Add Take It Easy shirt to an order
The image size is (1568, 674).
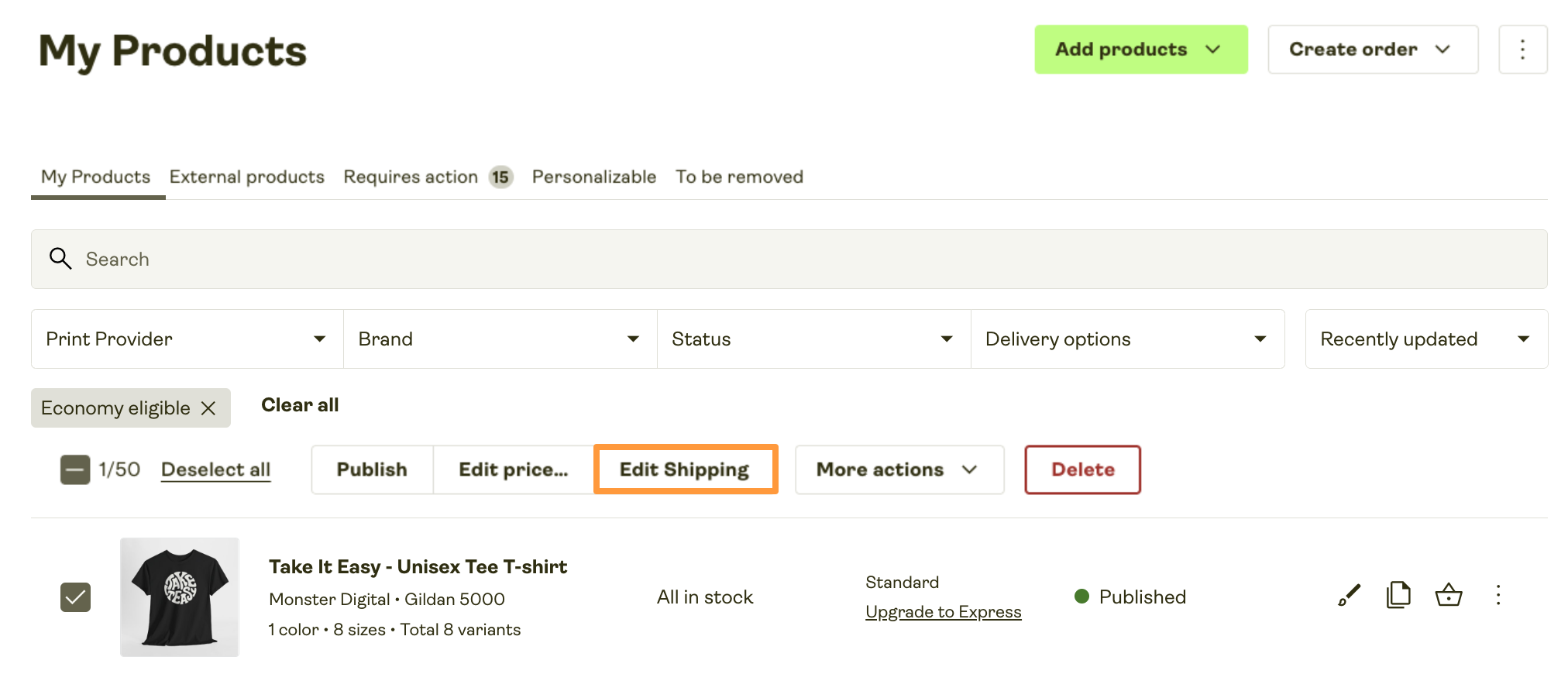(x=1449, y=595)
